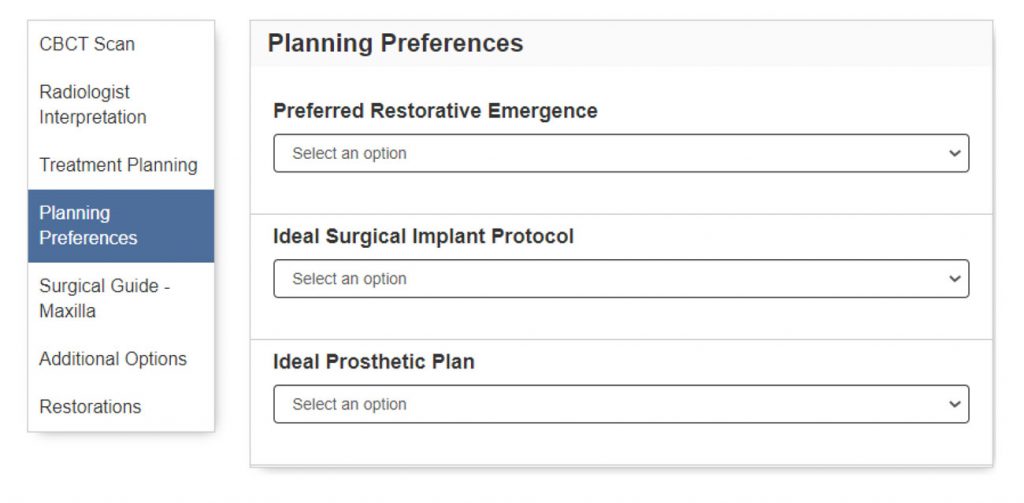Image resolution: width=1024 pixels, height=503 pixels.
Task: Open the CBCT Scan section
Action: coord(87,44)
